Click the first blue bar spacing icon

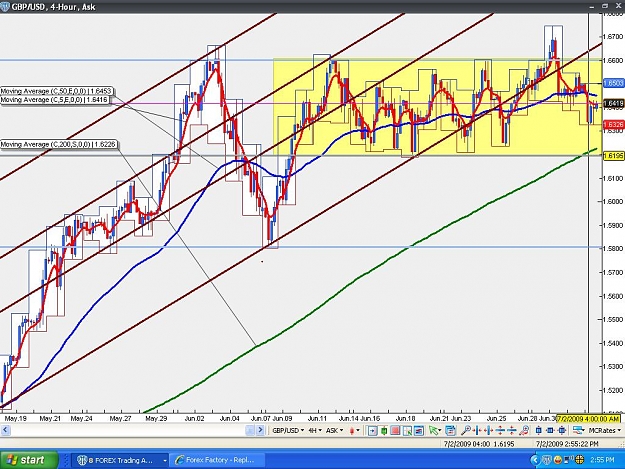(539, 430)
